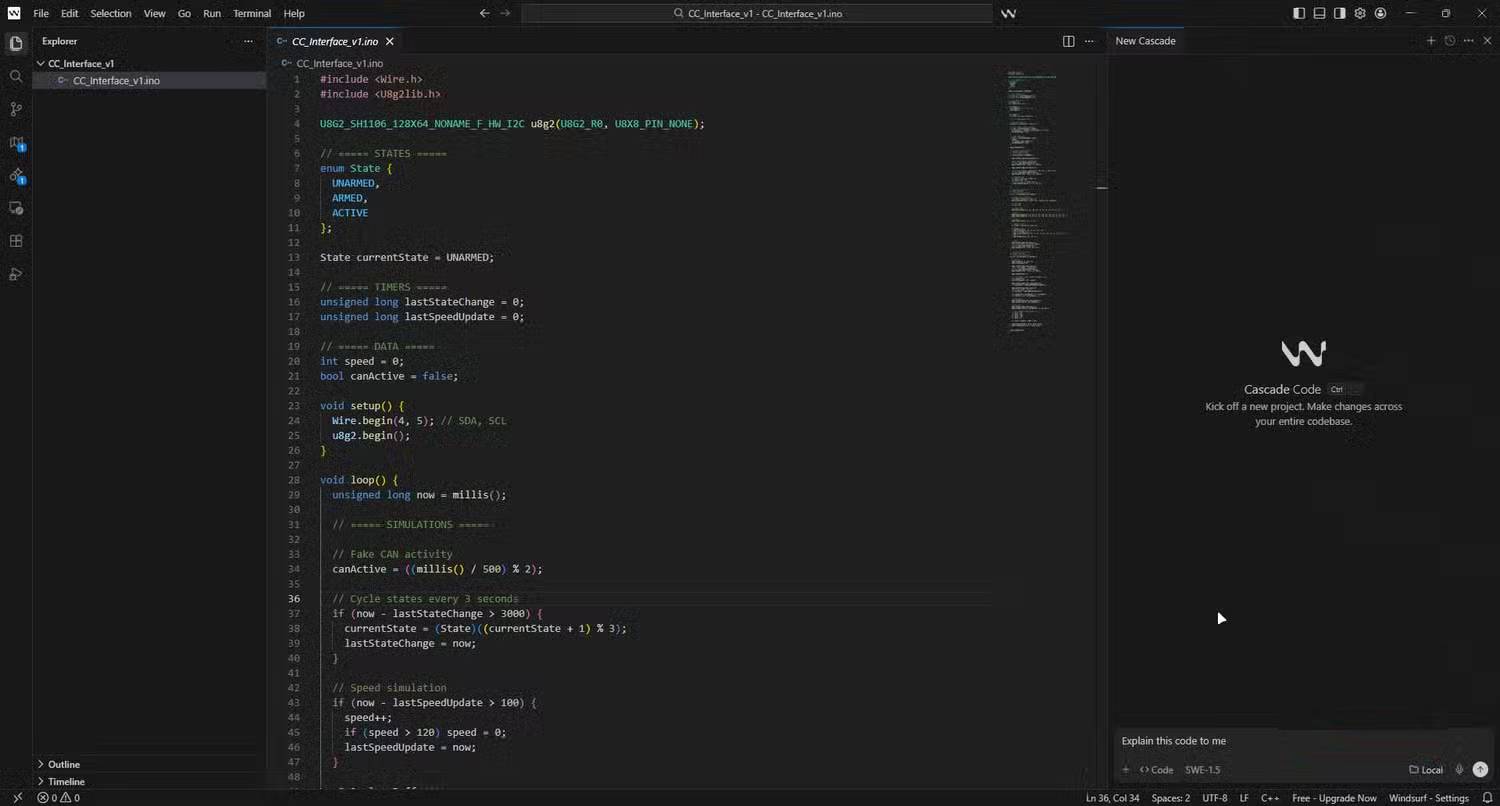Split the editor to the right
The image size is (1500, 806).
pos(1068,41)
